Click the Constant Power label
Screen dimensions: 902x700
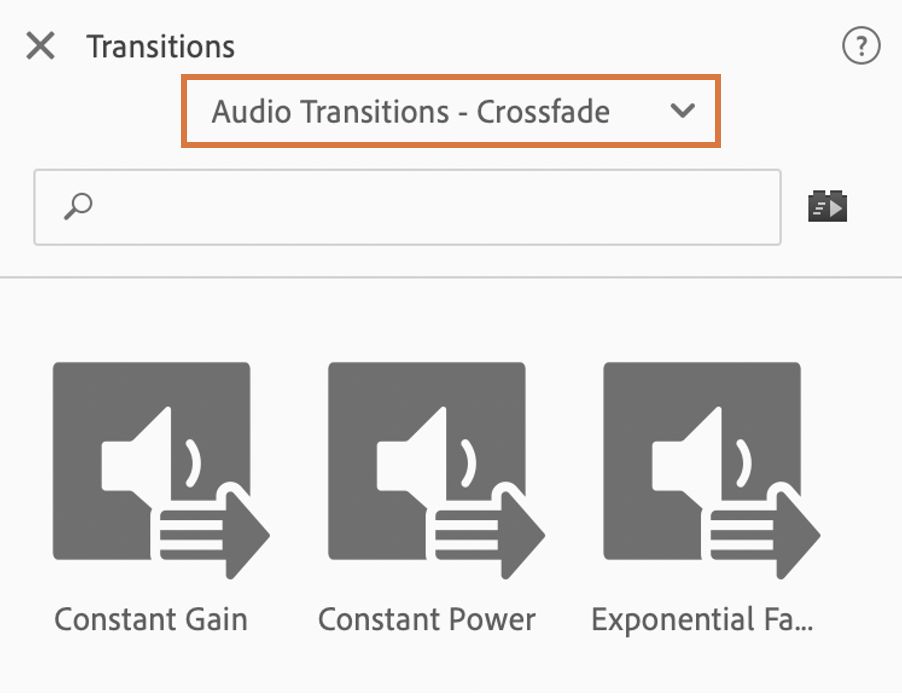pyautogui.click(x=427, y=620)
